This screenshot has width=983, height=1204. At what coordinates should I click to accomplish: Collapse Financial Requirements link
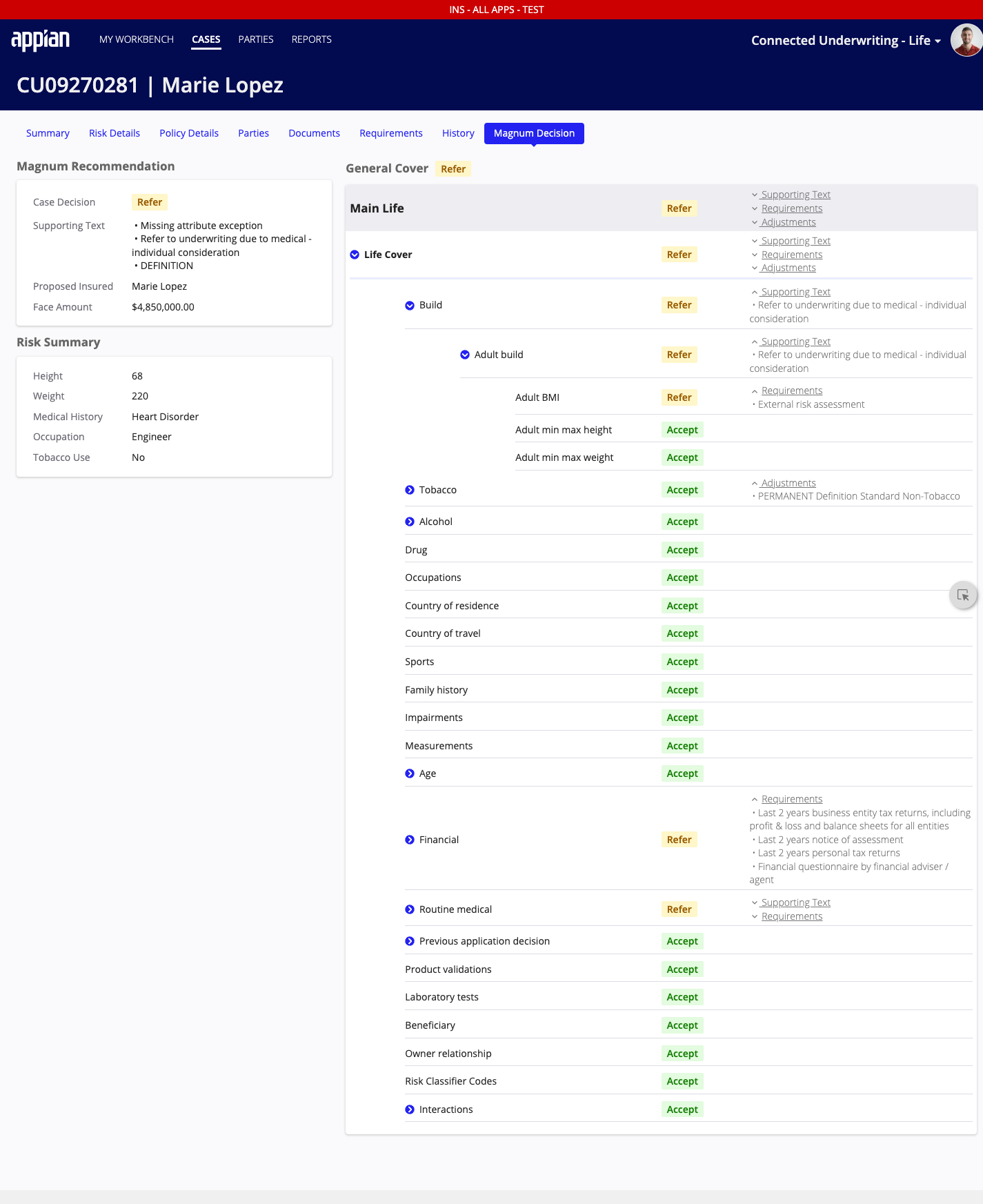pos(787,799)
